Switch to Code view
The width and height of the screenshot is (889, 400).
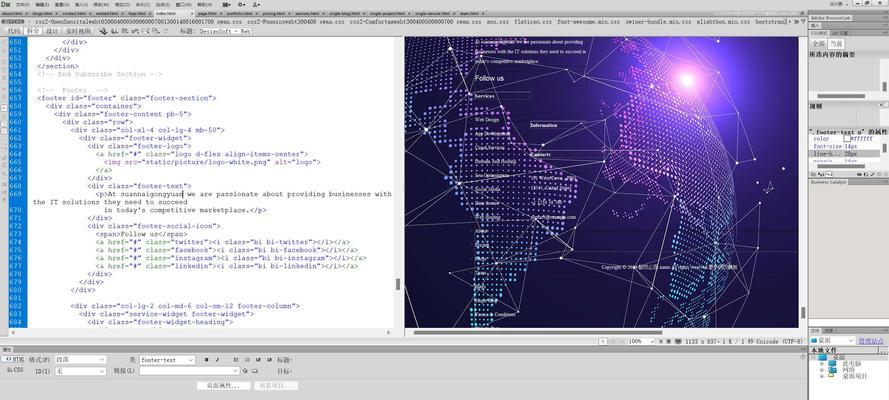coord(13,31)
